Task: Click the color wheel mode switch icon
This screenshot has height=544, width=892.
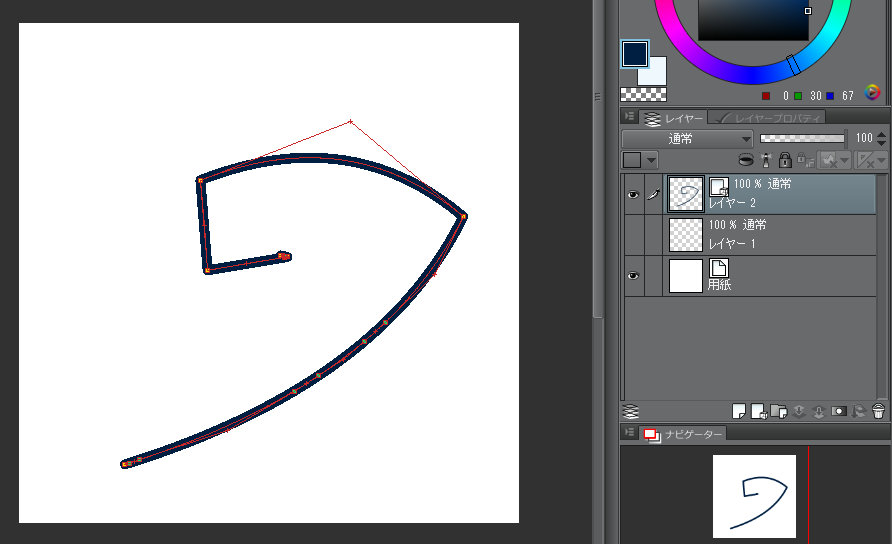Action: pos(872,93)
